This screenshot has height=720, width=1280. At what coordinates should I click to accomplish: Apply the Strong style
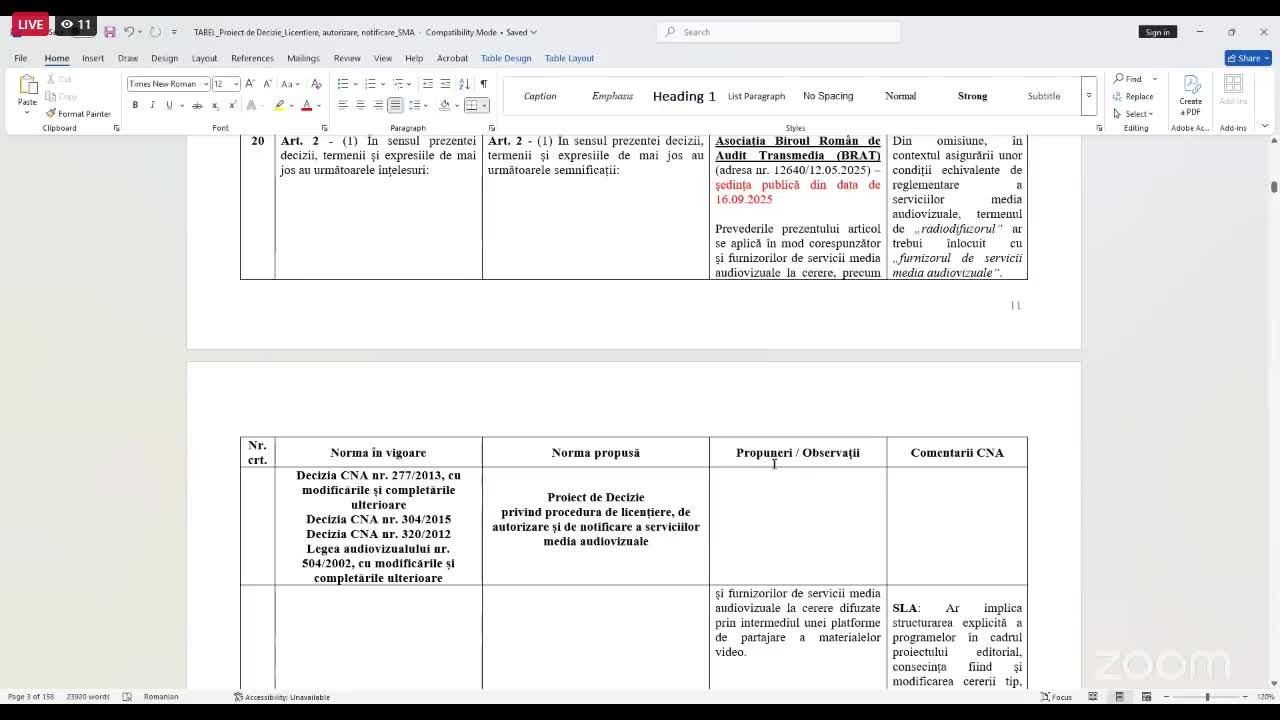(972, 96)
